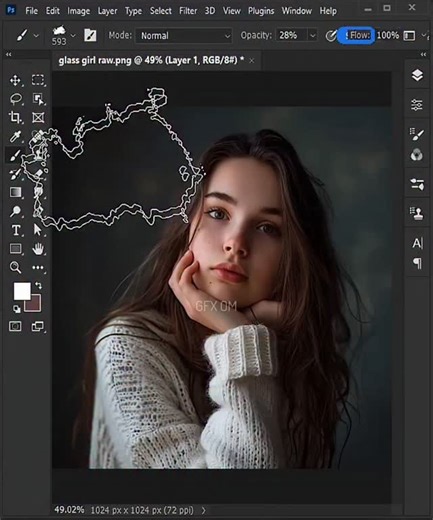The width and height of the screenshot is (433, 520).
Task: Open the Clone Source panel icon
Action: [417, 213]
